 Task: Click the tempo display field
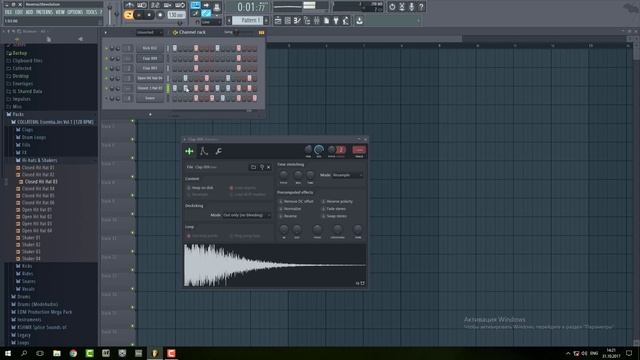tap(176, 15)
